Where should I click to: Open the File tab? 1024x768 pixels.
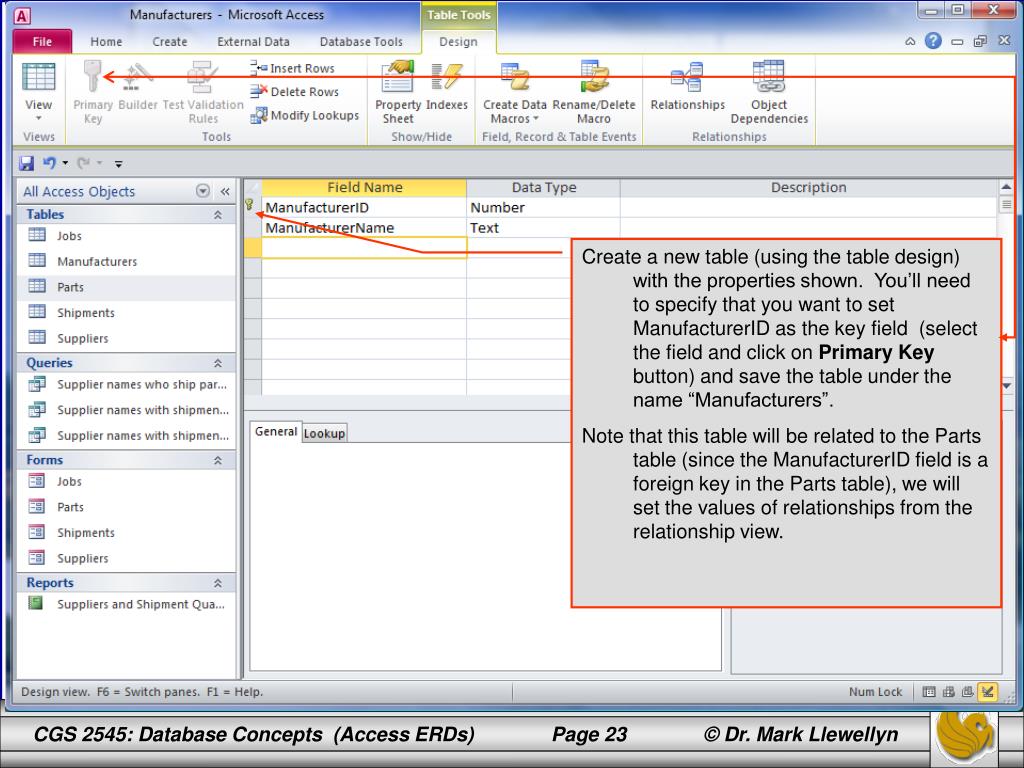(42, 41)
